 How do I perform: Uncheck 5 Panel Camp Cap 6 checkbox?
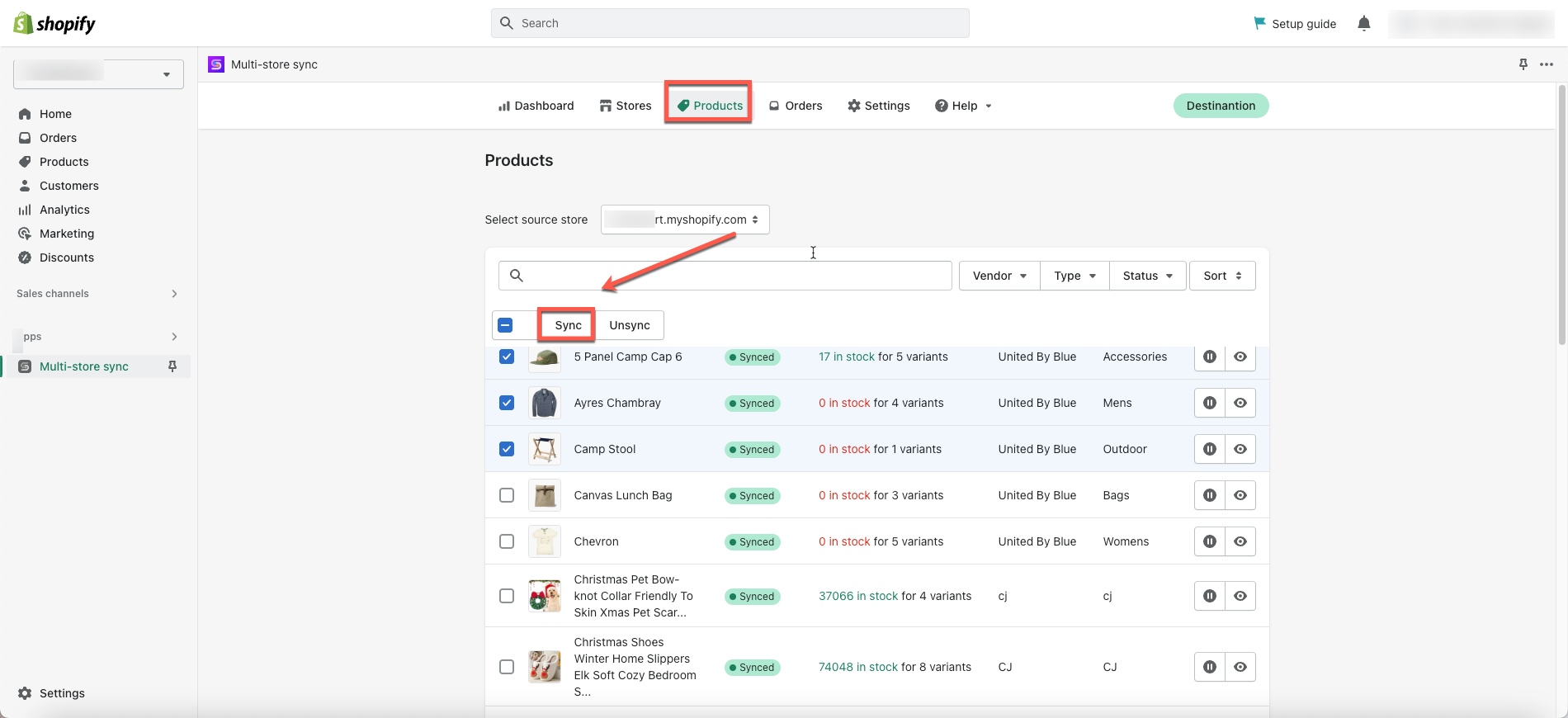coord(507,357)
